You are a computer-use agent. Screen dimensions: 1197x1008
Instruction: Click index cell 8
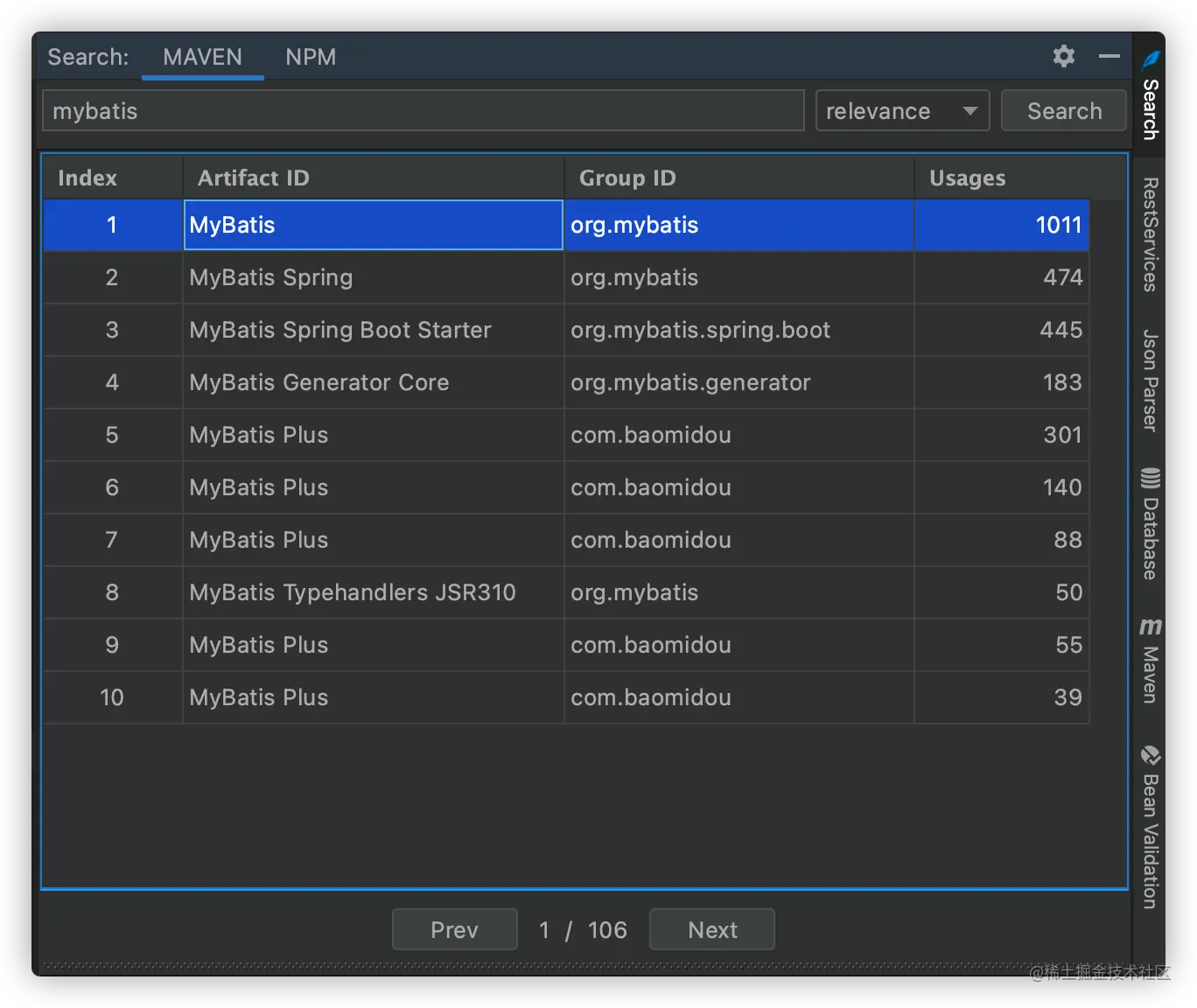113,592
